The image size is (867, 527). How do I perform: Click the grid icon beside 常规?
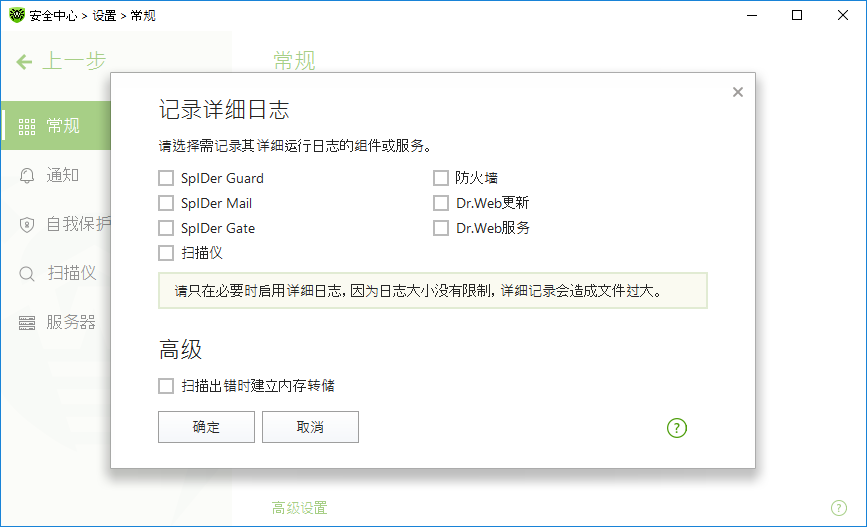[27, 127]
